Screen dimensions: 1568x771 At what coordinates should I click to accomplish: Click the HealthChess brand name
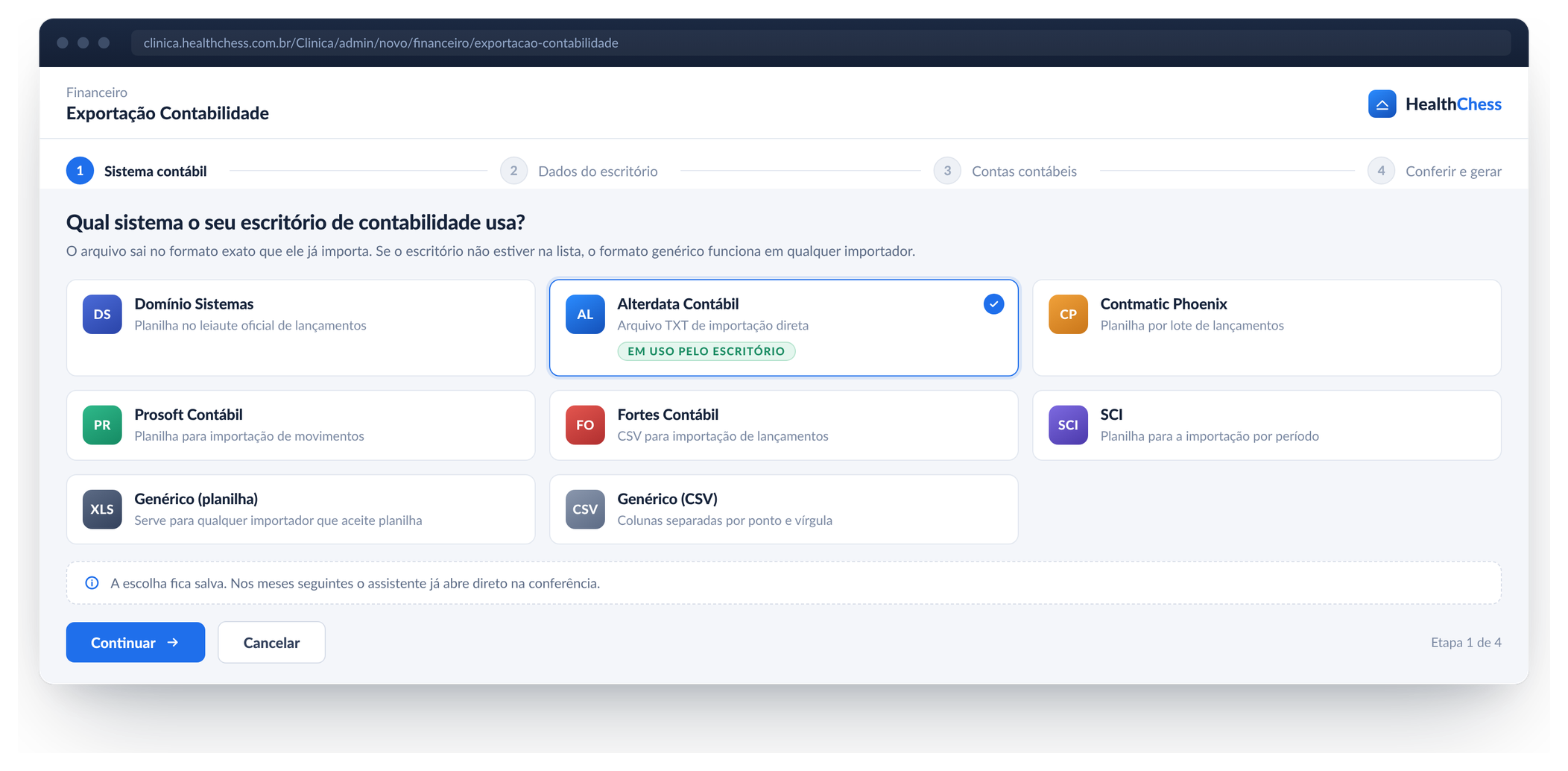(x=1453, y=104)
